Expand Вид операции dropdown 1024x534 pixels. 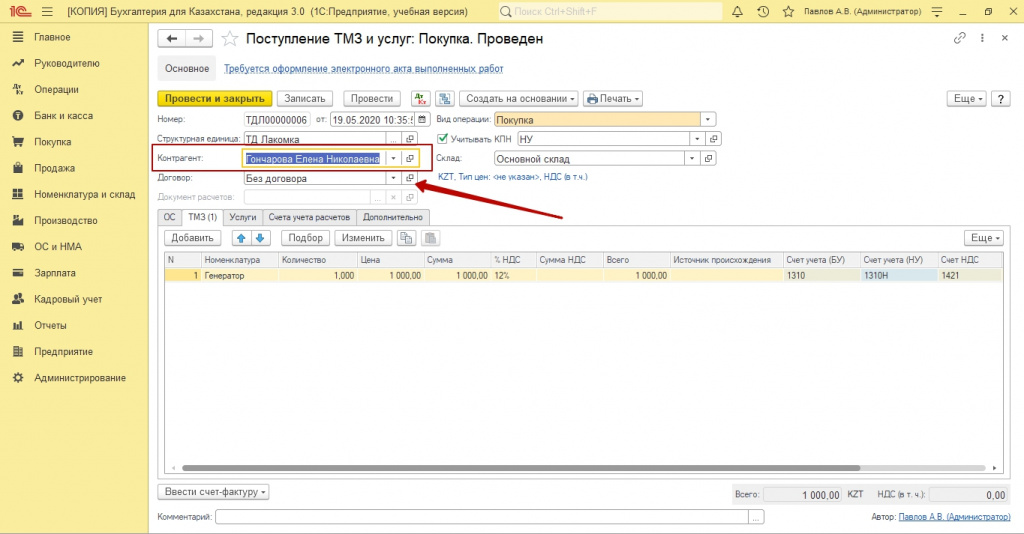pos(707,119)
